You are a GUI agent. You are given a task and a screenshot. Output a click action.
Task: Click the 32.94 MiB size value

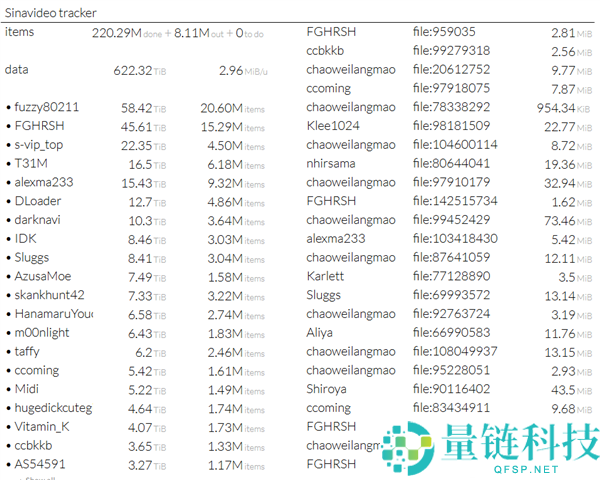pos(568,183)
